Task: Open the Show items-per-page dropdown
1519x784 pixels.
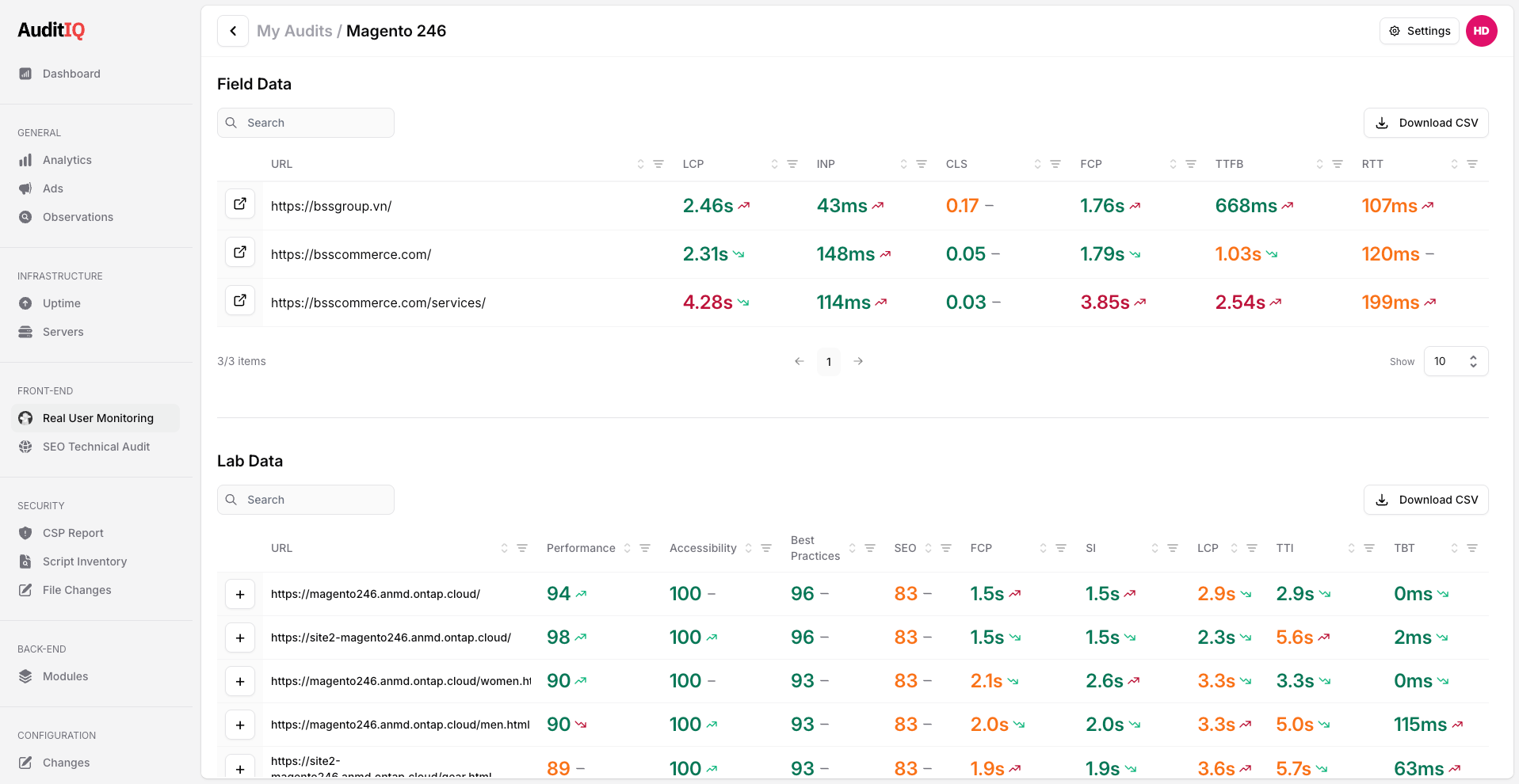Action: pos(1456,361)
